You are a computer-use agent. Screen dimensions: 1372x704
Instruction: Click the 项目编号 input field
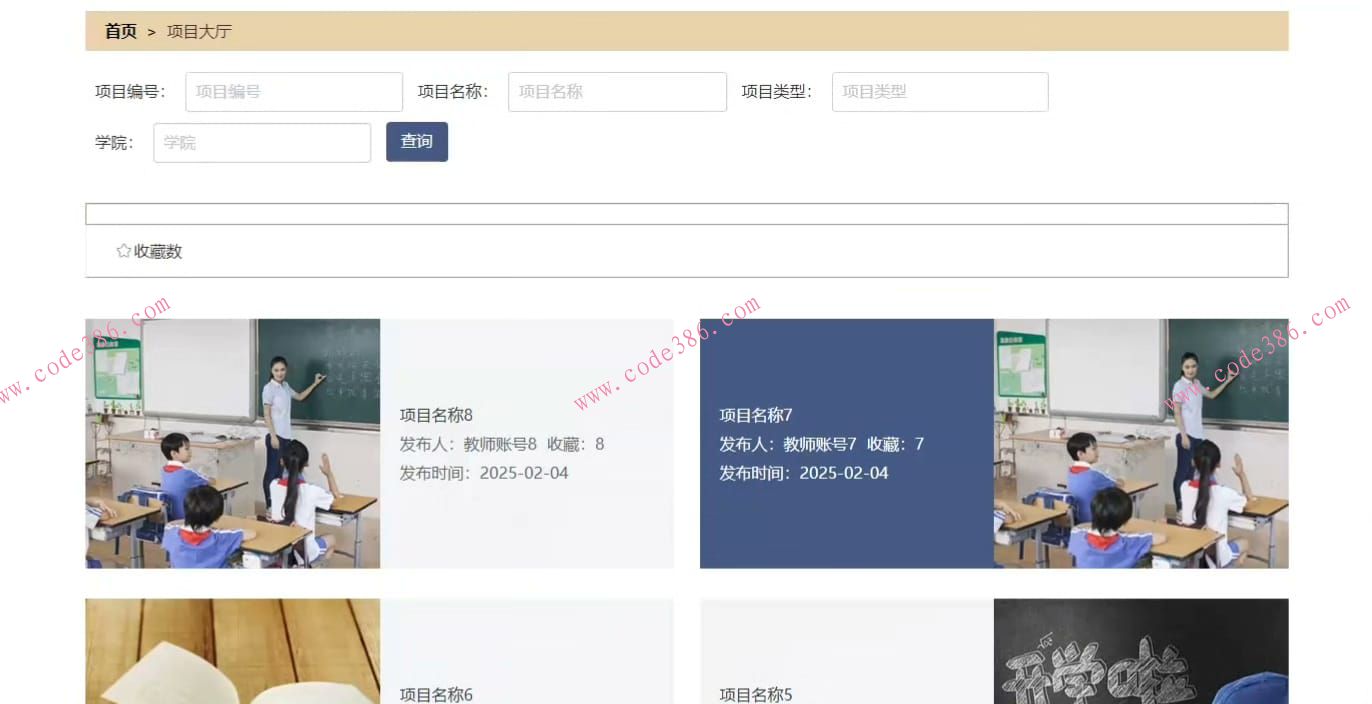click(293, 91)
